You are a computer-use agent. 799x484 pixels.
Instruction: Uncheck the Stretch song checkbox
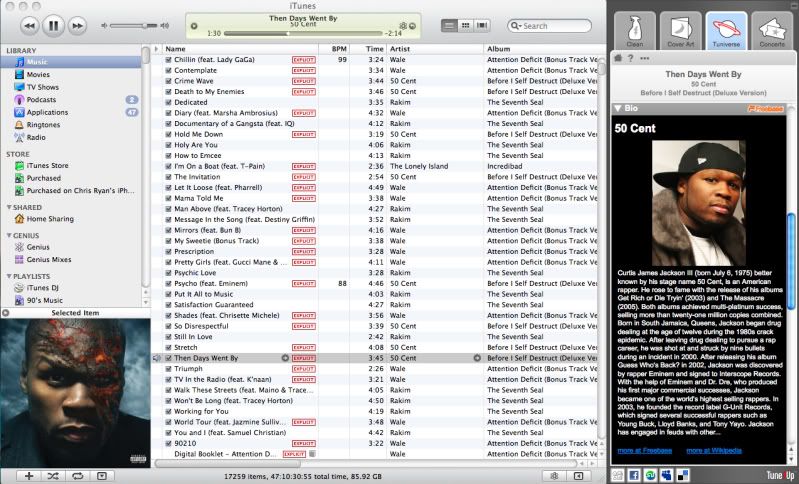[x=168, y=347]
